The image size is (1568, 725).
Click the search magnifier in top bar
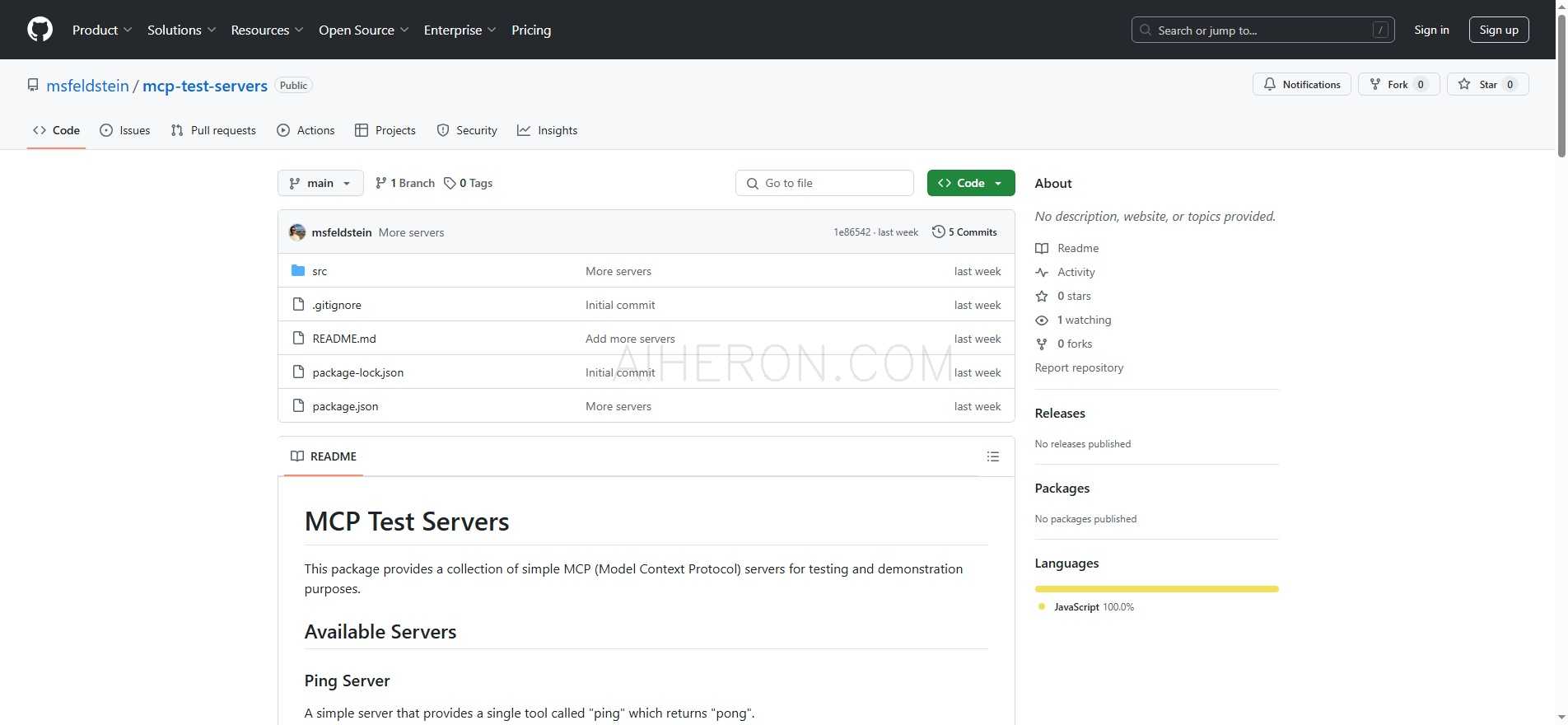(1145, 30)
